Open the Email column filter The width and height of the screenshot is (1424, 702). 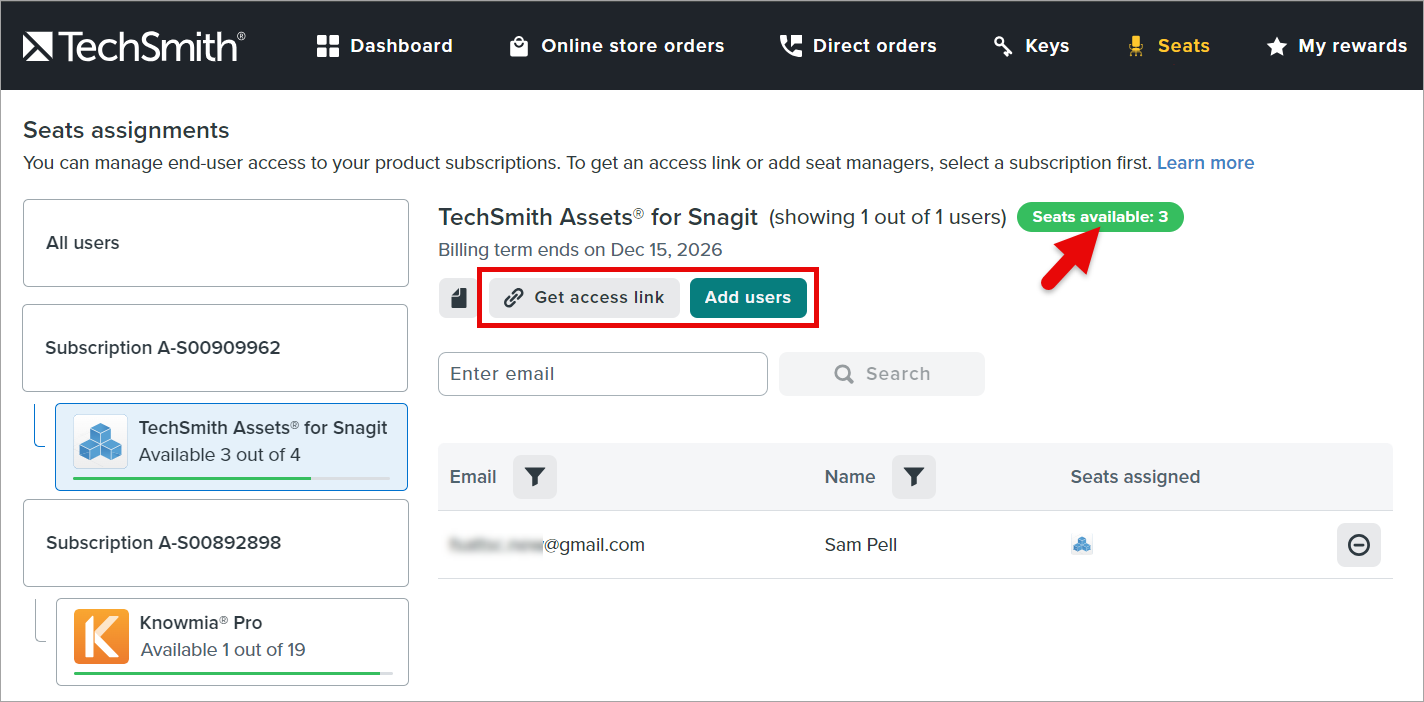[535, 477]
